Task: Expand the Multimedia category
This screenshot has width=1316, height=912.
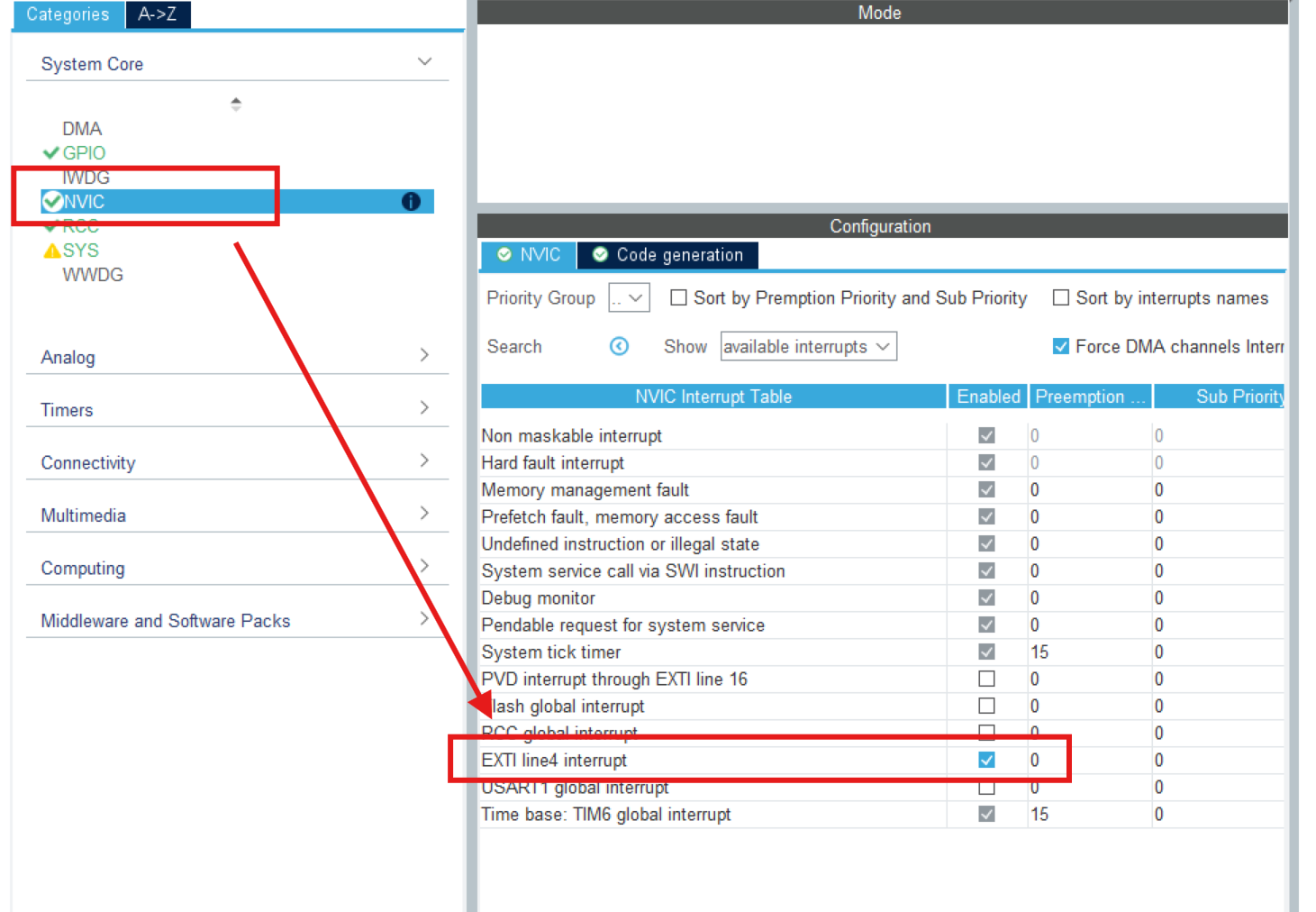Action: pyautogui.click(x=424, y=513)
